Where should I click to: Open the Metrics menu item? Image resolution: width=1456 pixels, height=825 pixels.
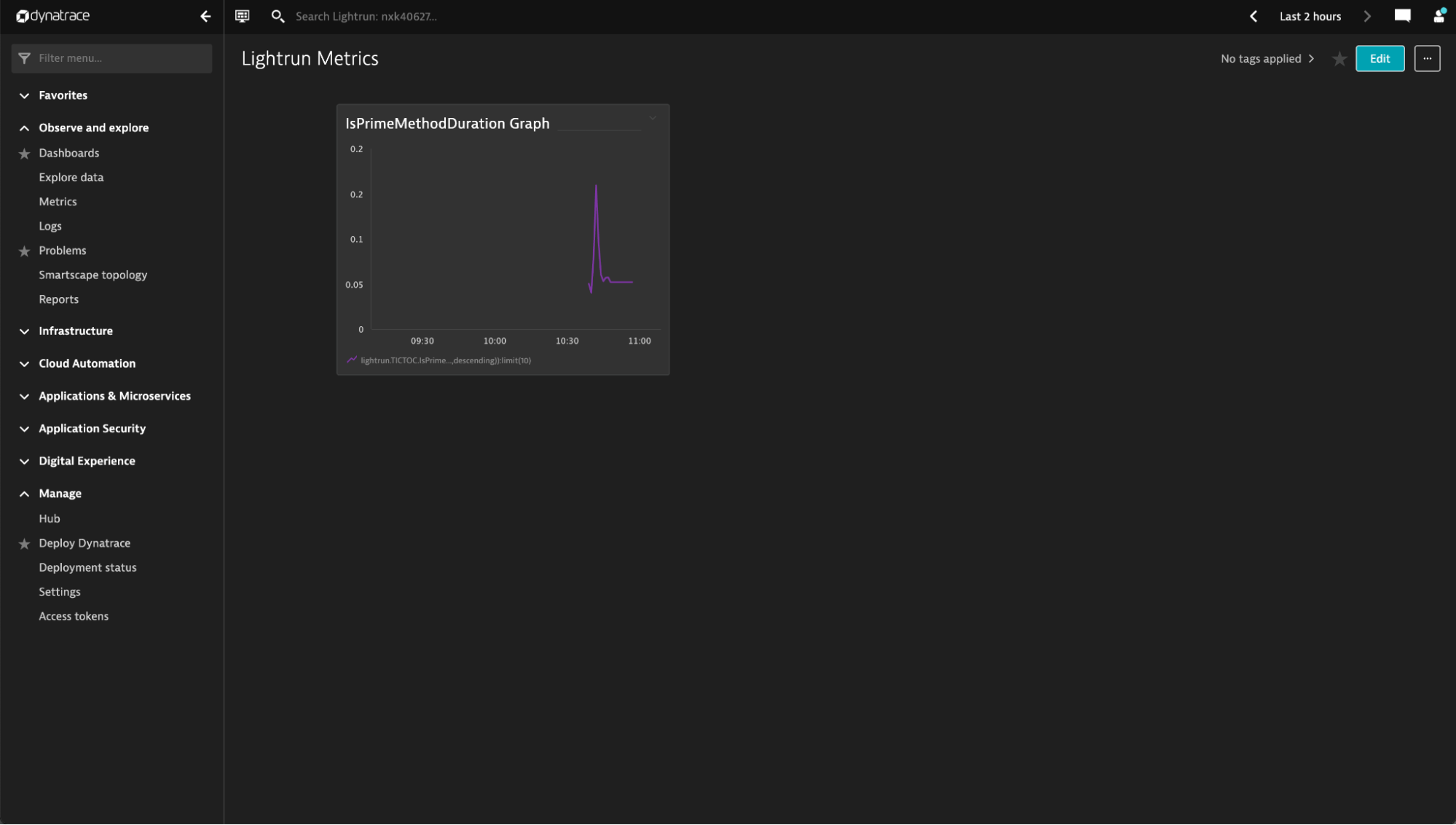click(x=58, y=202)
